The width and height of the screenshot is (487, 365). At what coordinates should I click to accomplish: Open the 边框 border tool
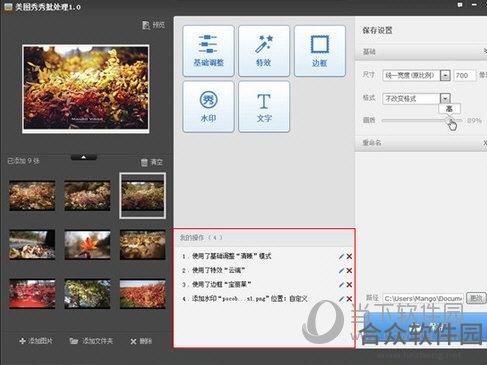click(319, 51)
